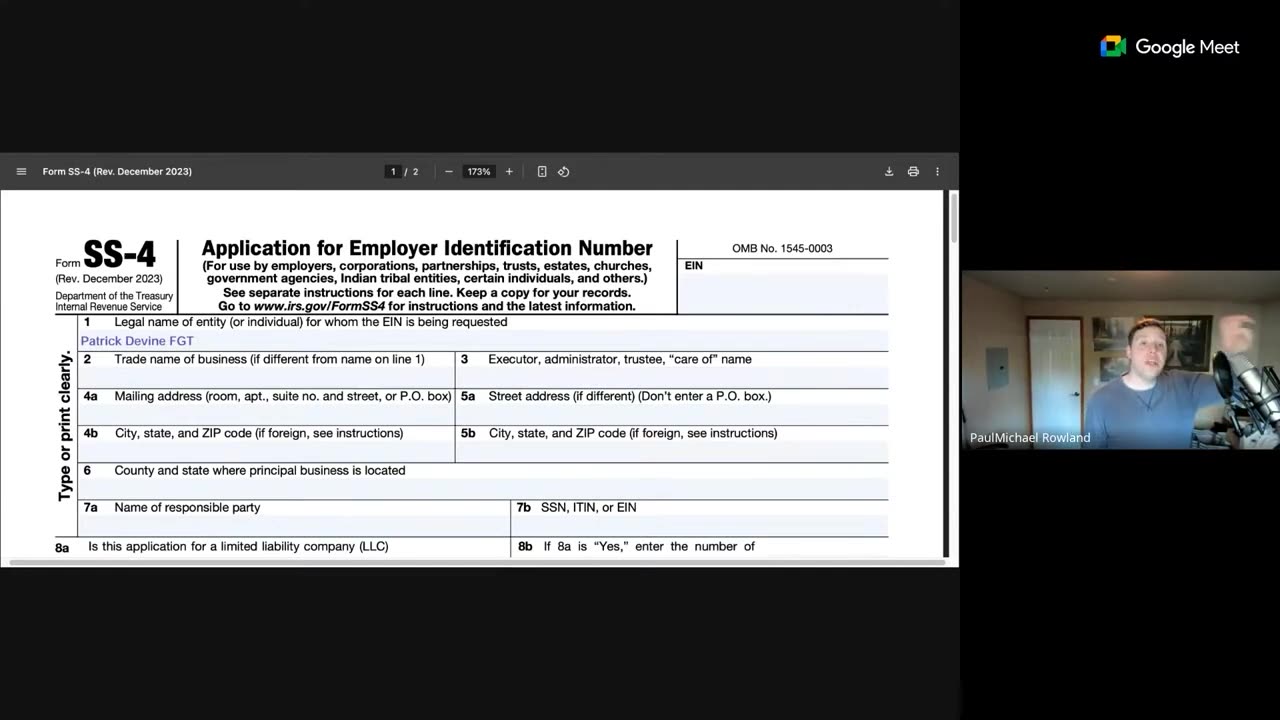Click the '8a Is this application for a limited liability company' text
This screenshot has height=720, width=1280.
(222, 547)
